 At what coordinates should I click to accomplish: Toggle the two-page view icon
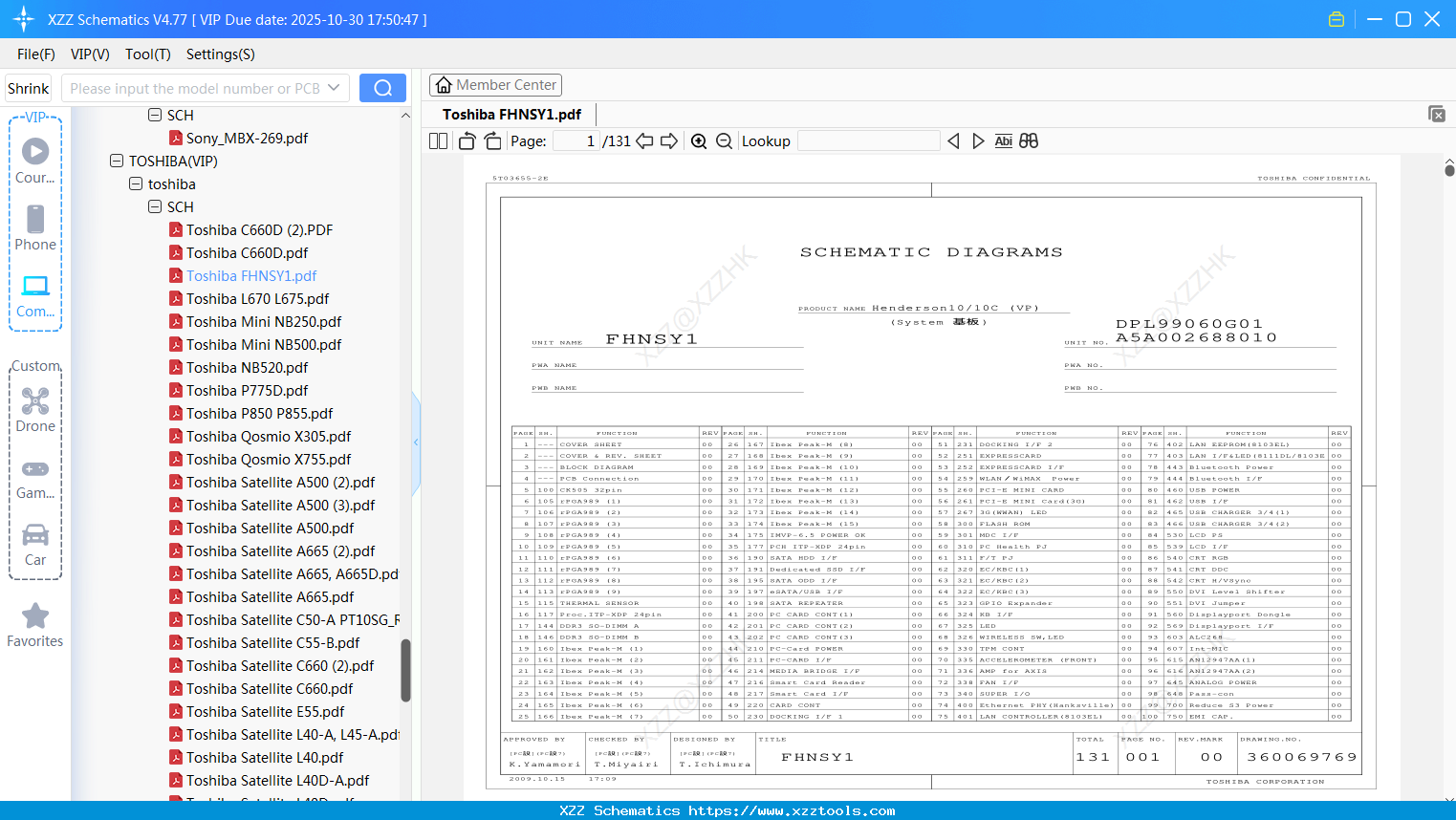coord(438,141)
